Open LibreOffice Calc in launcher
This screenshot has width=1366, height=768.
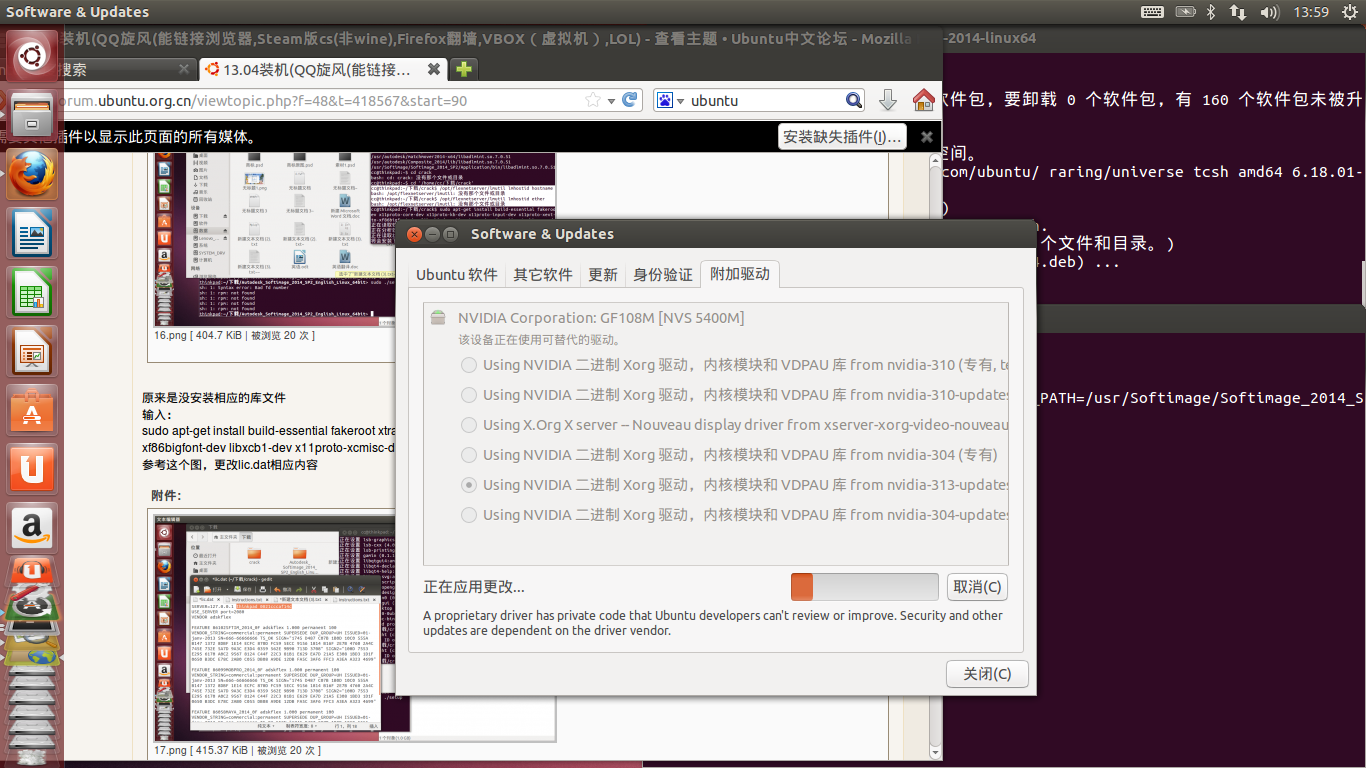[x=32, y=292]
